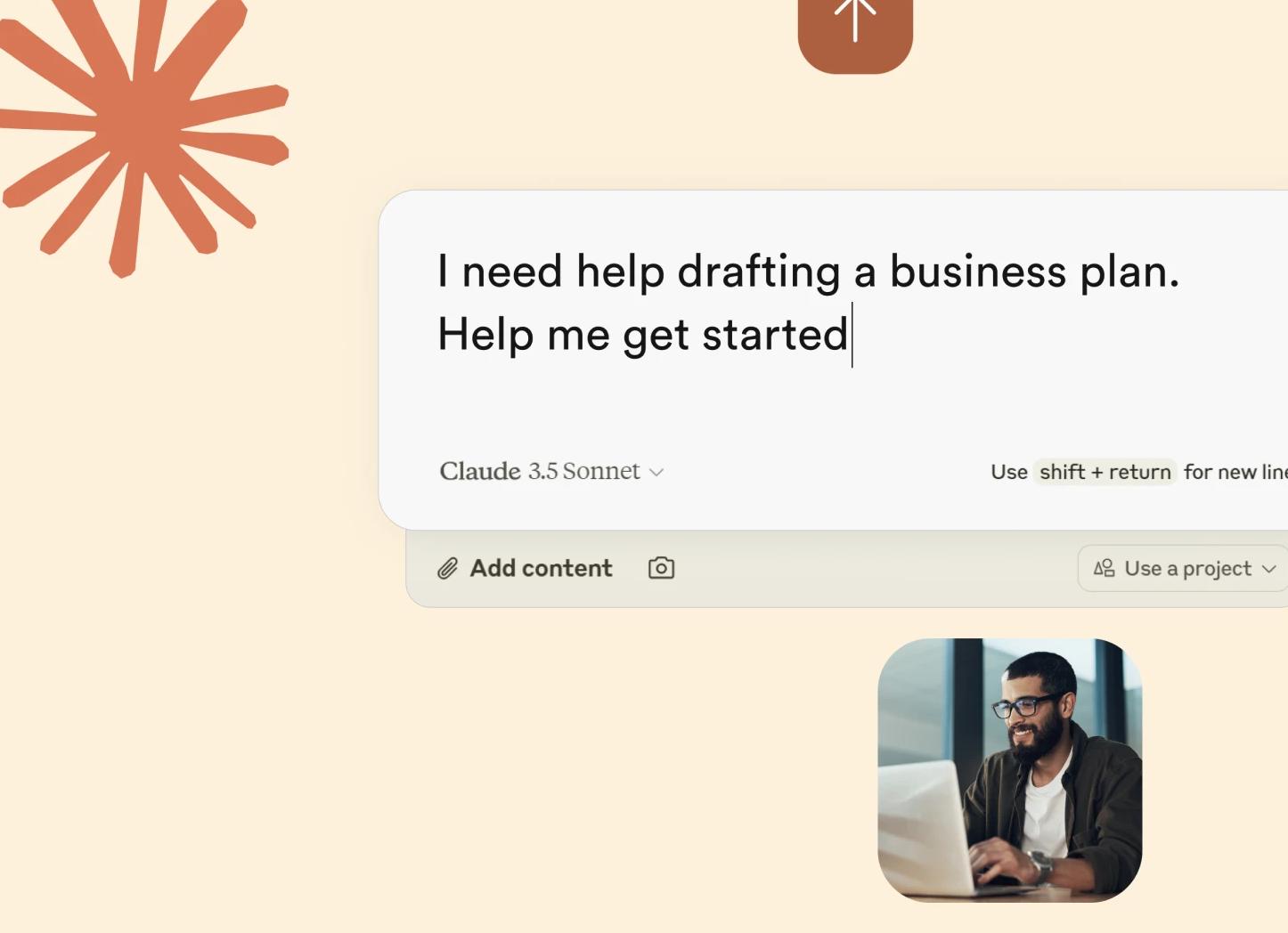The image size is (1288, 933).
Task: Click the Add content label
Action: pyautogui.click(x=541, y=568)
